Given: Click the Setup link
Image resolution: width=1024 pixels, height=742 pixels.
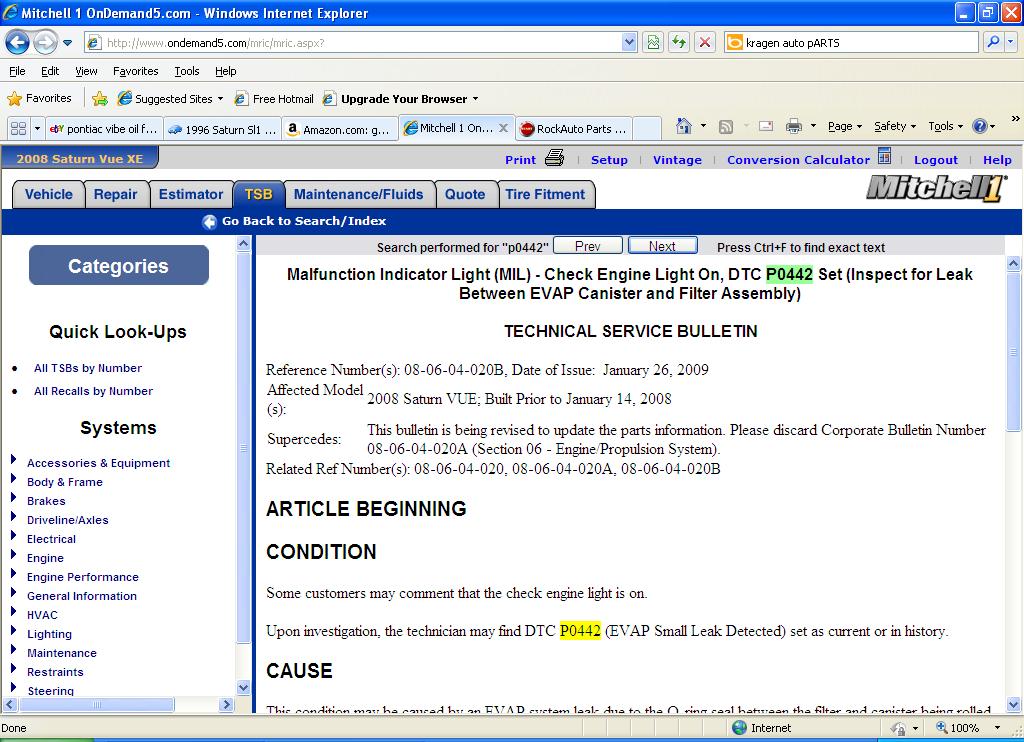Looking at the screenshot, I should point(609,160).
